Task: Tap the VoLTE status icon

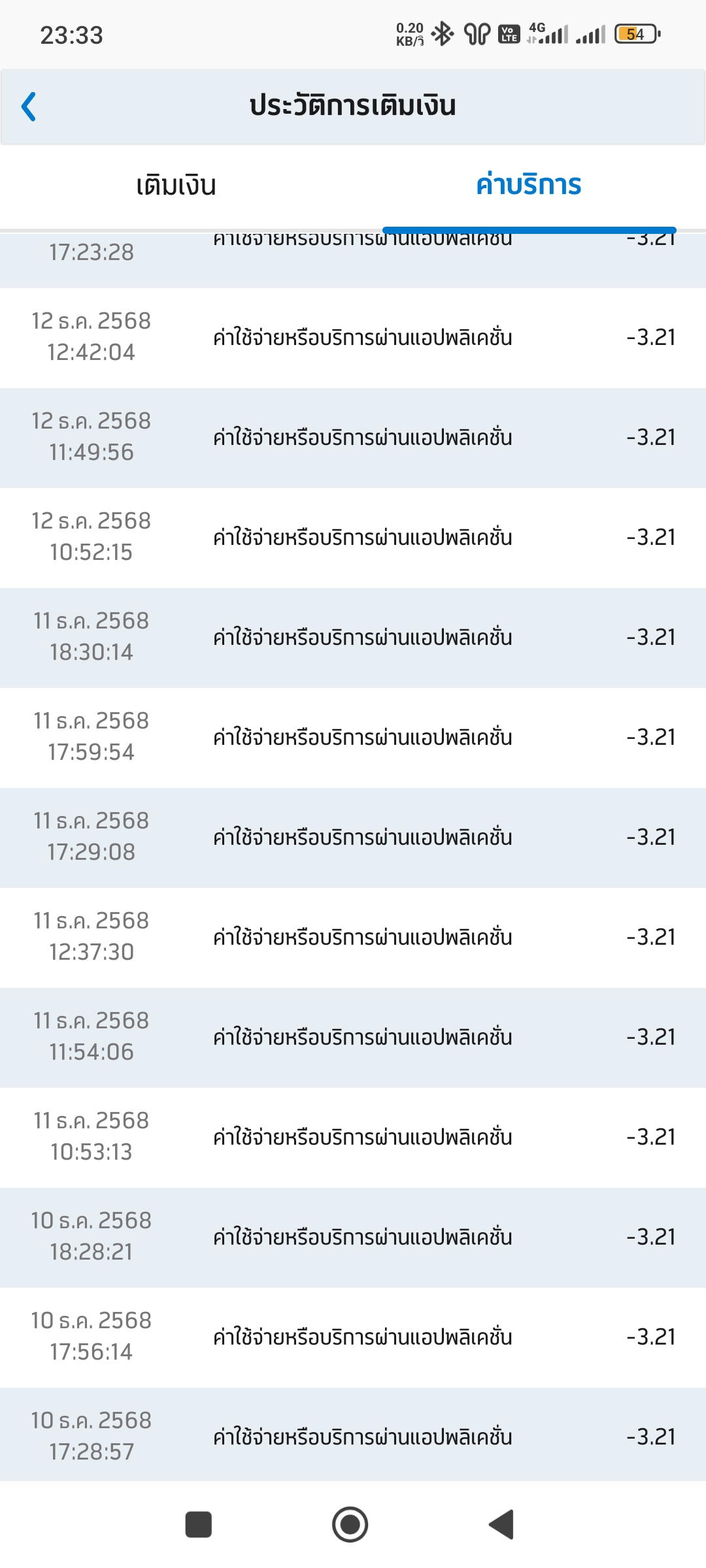Action: click(509, 34)
